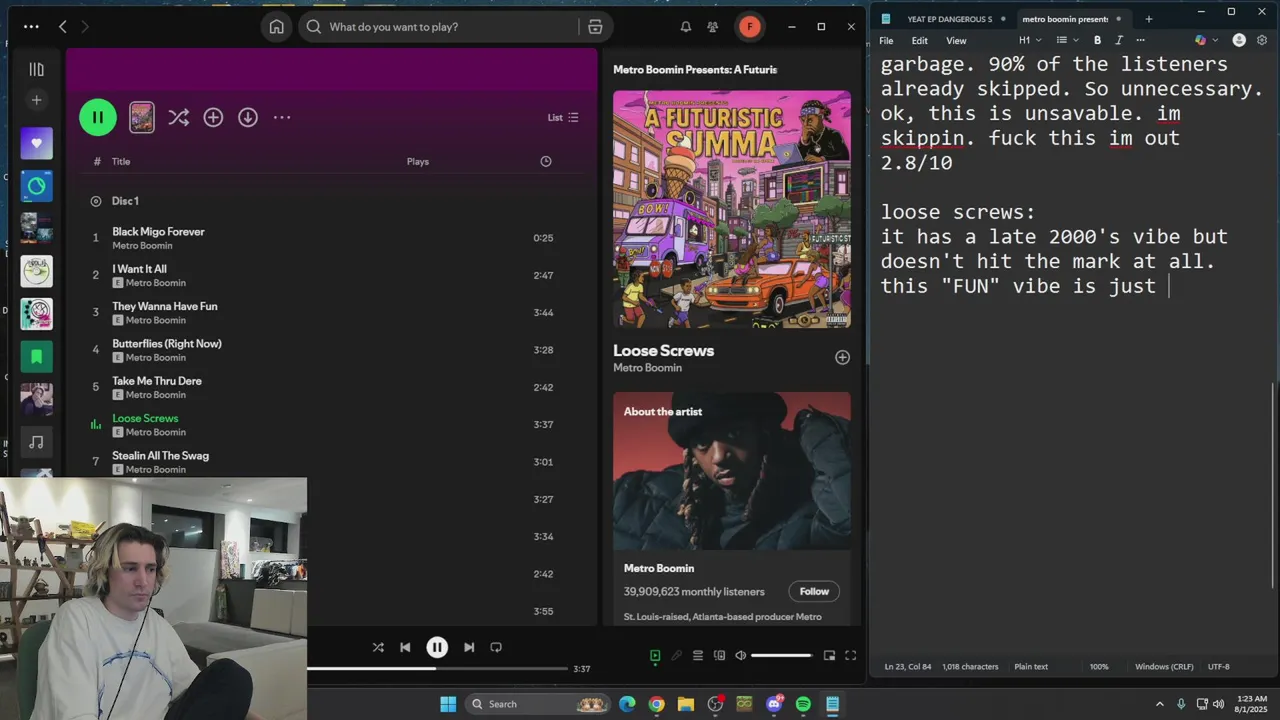Toggle Now Playing view panel
Screen dimensions: 1280x720
pyautogui.click(x=655, y=656)
